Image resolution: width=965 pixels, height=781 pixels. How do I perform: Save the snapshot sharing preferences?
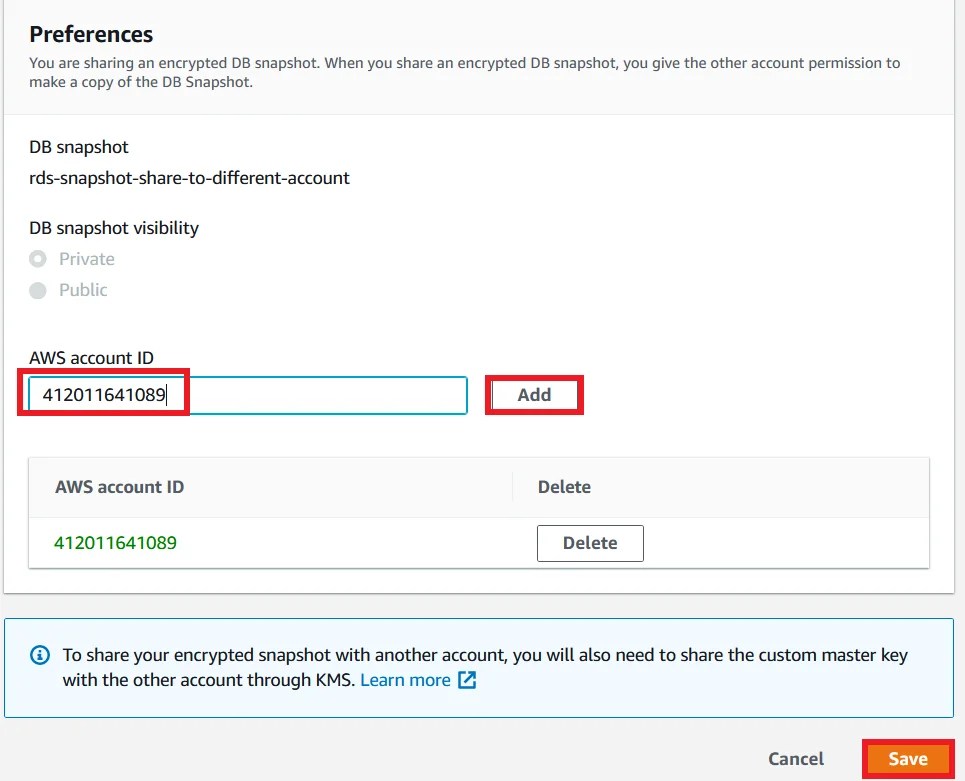907,759
